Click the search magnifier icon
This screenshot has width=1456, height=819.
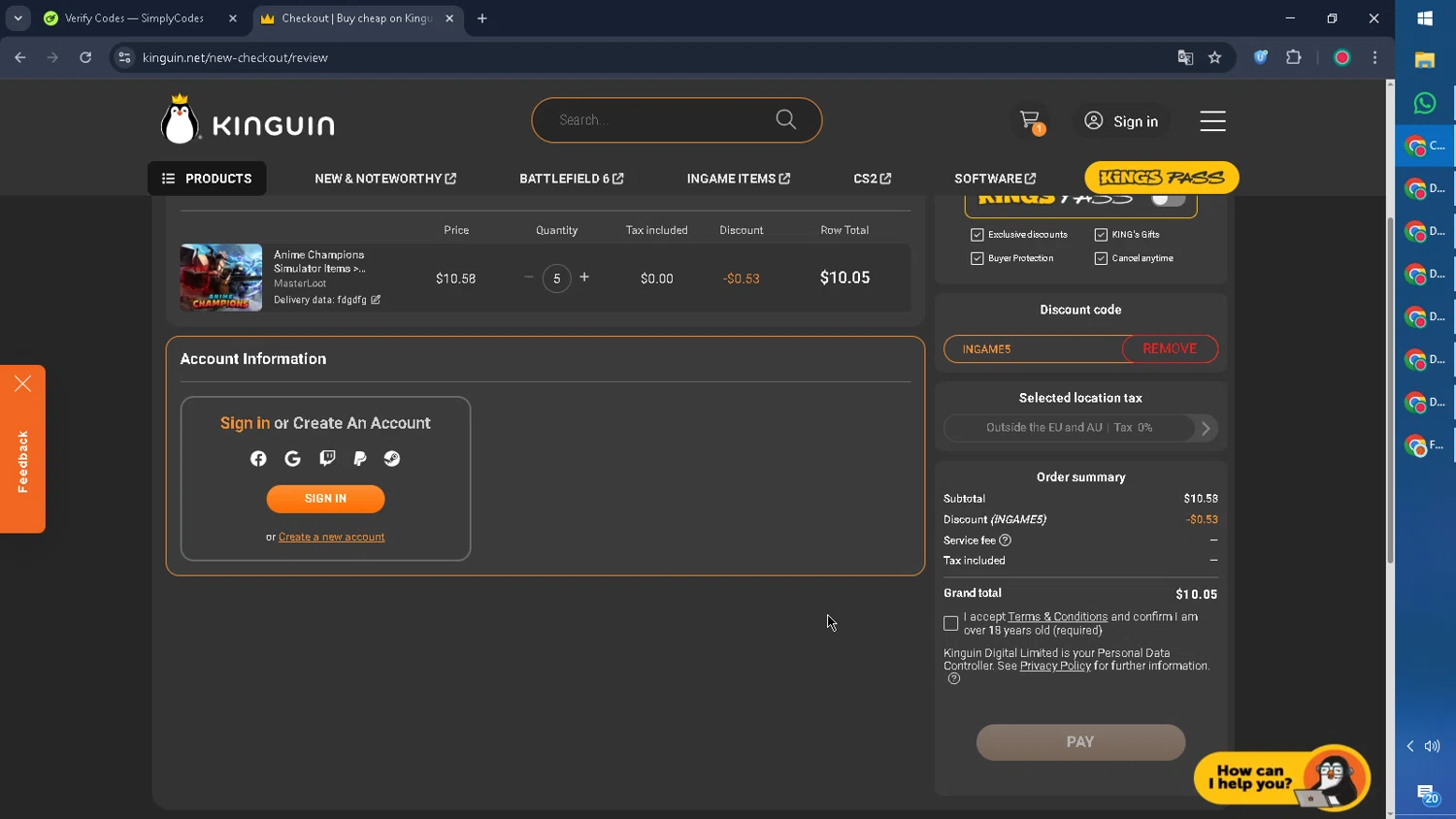coord(785,119)
